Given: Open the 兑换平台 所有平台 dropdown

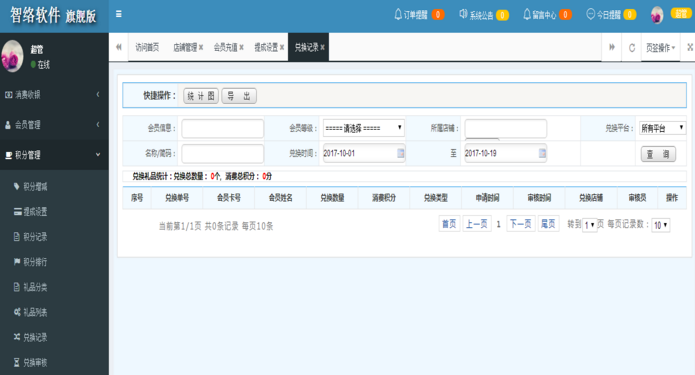Looking at the screenshot, I should (662, 128).
